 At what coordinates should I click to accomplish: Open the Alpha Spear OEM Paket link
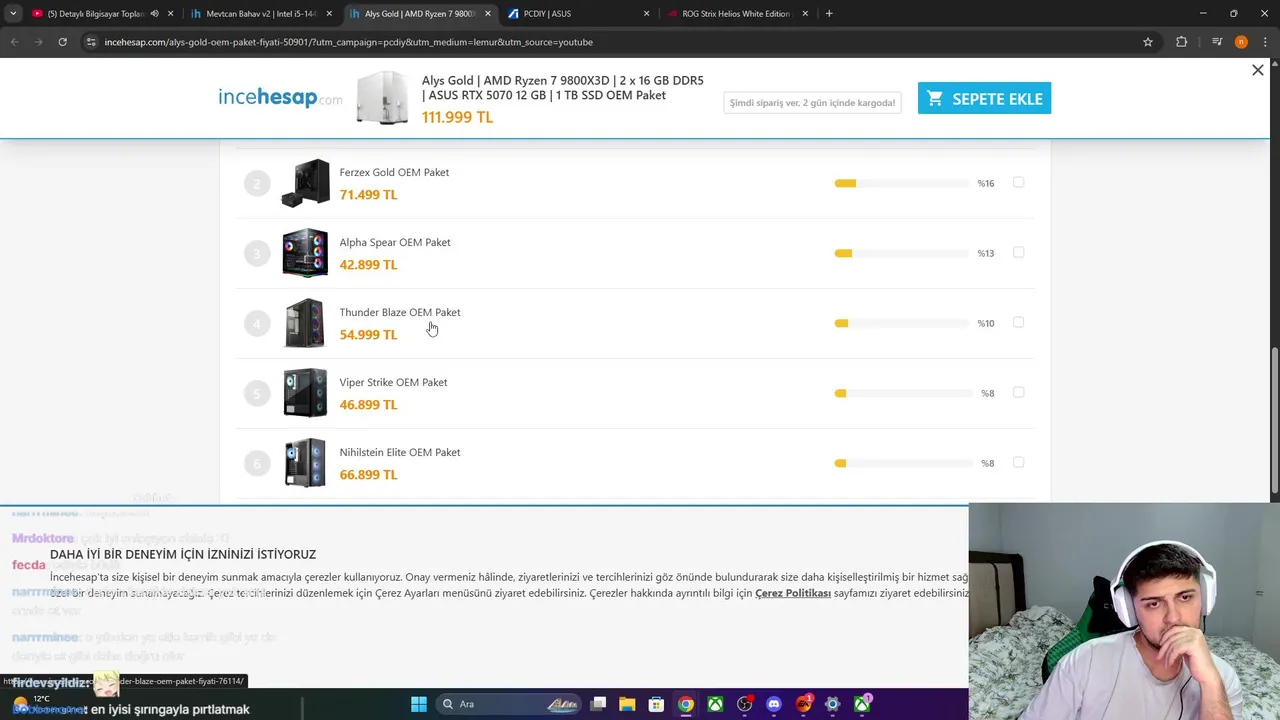coord(395,242)
